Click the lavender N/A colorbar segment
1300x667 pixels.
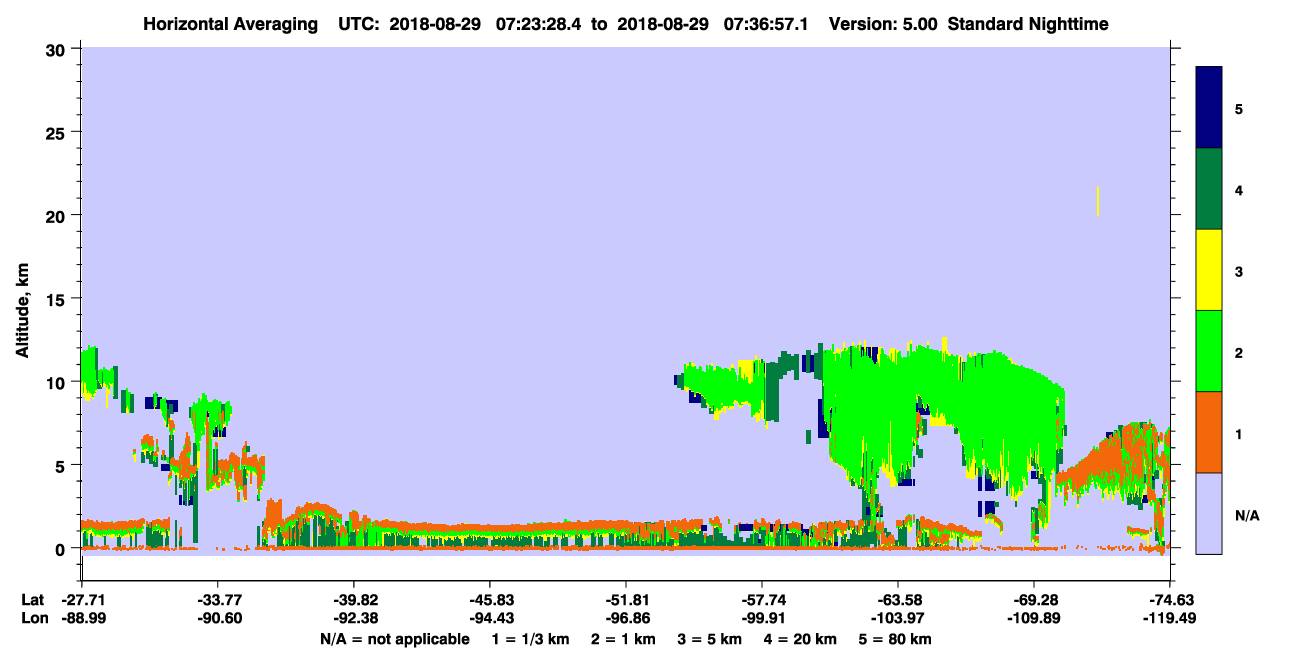[x=1209, y=513]
